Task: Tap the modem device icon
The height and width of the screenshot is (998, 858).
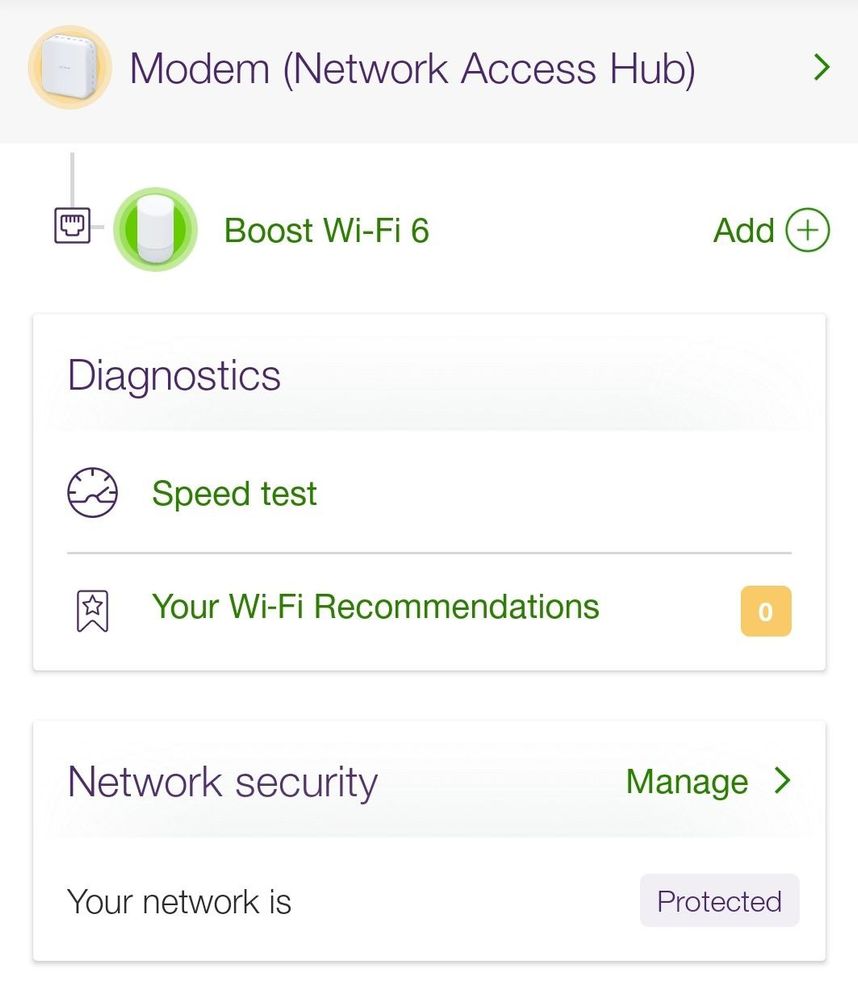Action: click(69, 68)
